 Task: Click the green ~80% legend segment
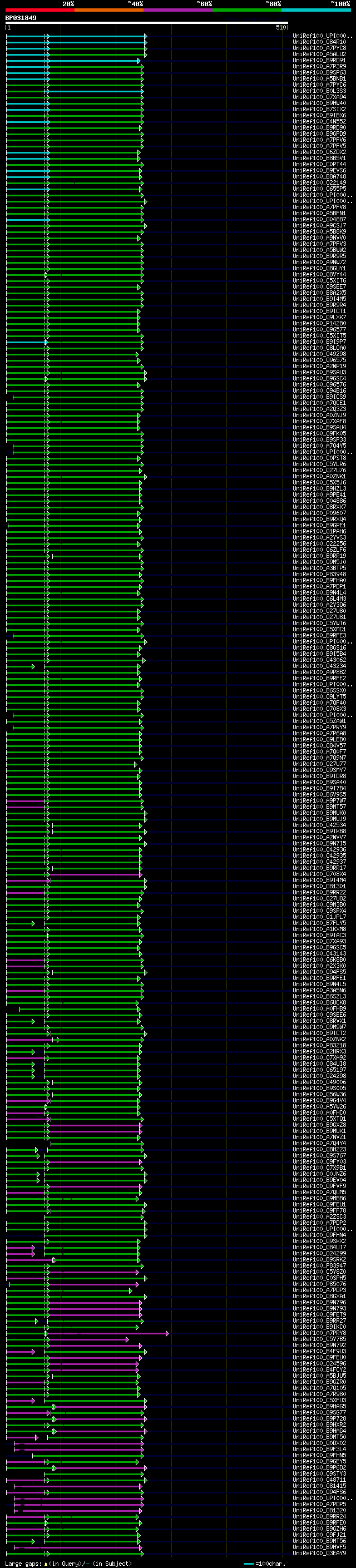pos(247,10)
